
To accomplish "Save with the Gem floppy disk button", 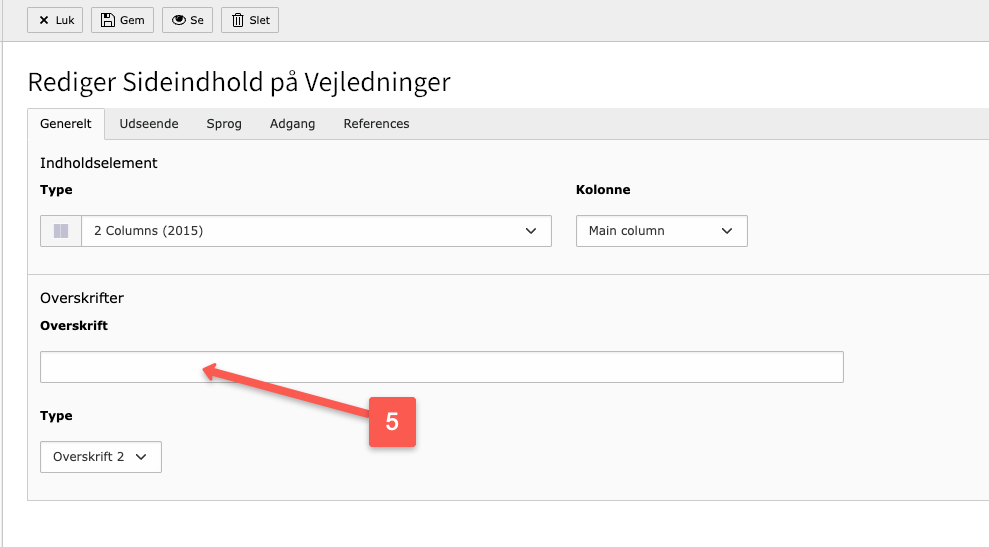I will (x=122, y=20).
